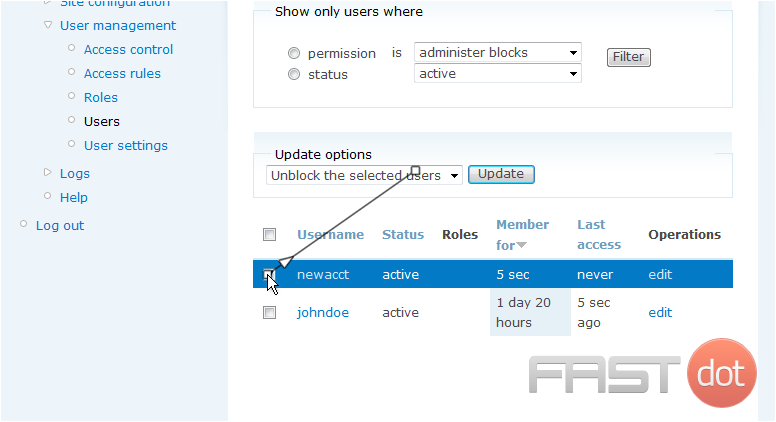The image size is (776, 422).
Task: Check the johndoe user checkbox
Action: 269,313
